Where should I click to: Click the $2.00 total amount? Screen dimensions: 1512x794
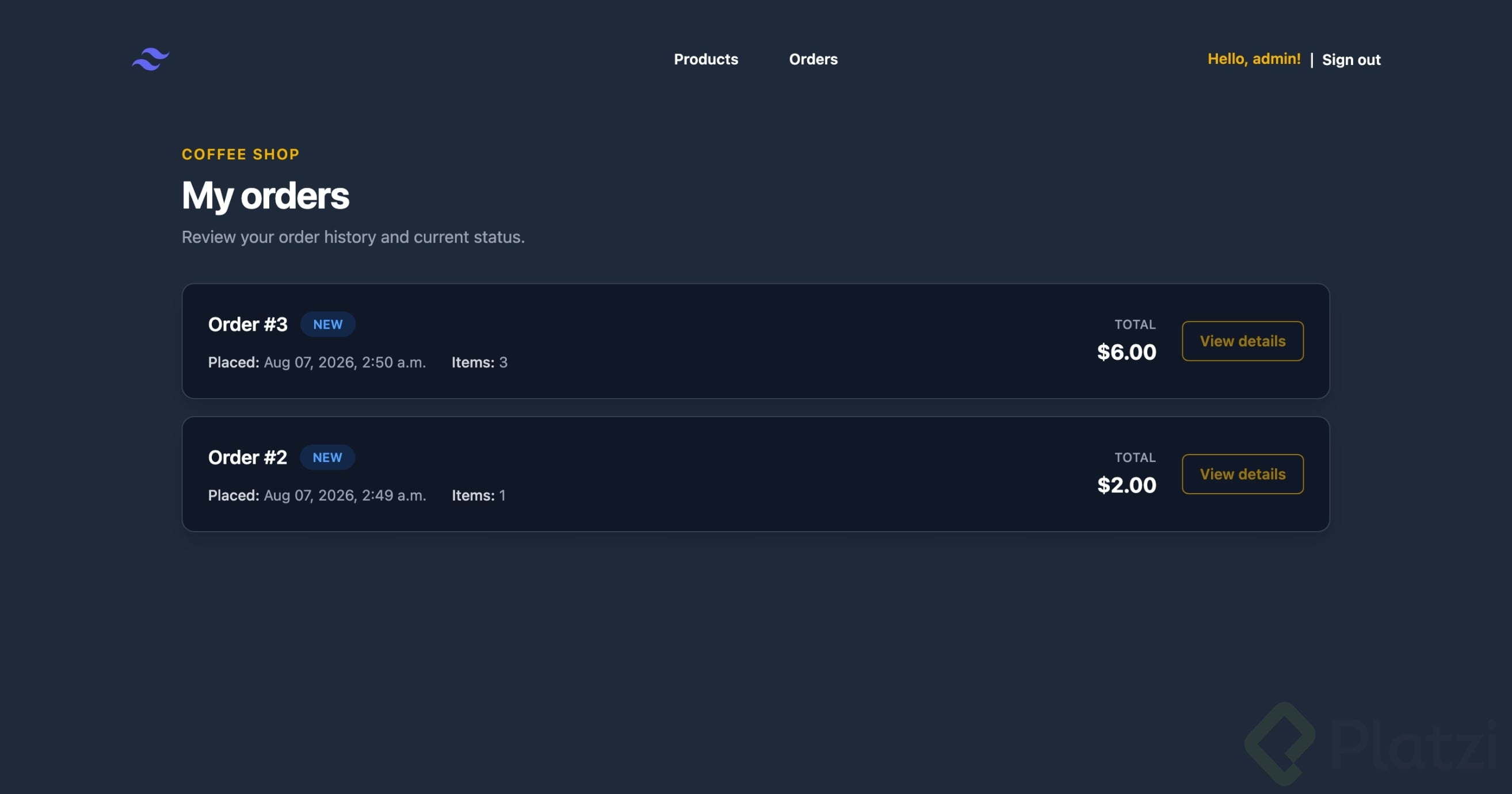pyautogui.click(x=1127, y=486)
